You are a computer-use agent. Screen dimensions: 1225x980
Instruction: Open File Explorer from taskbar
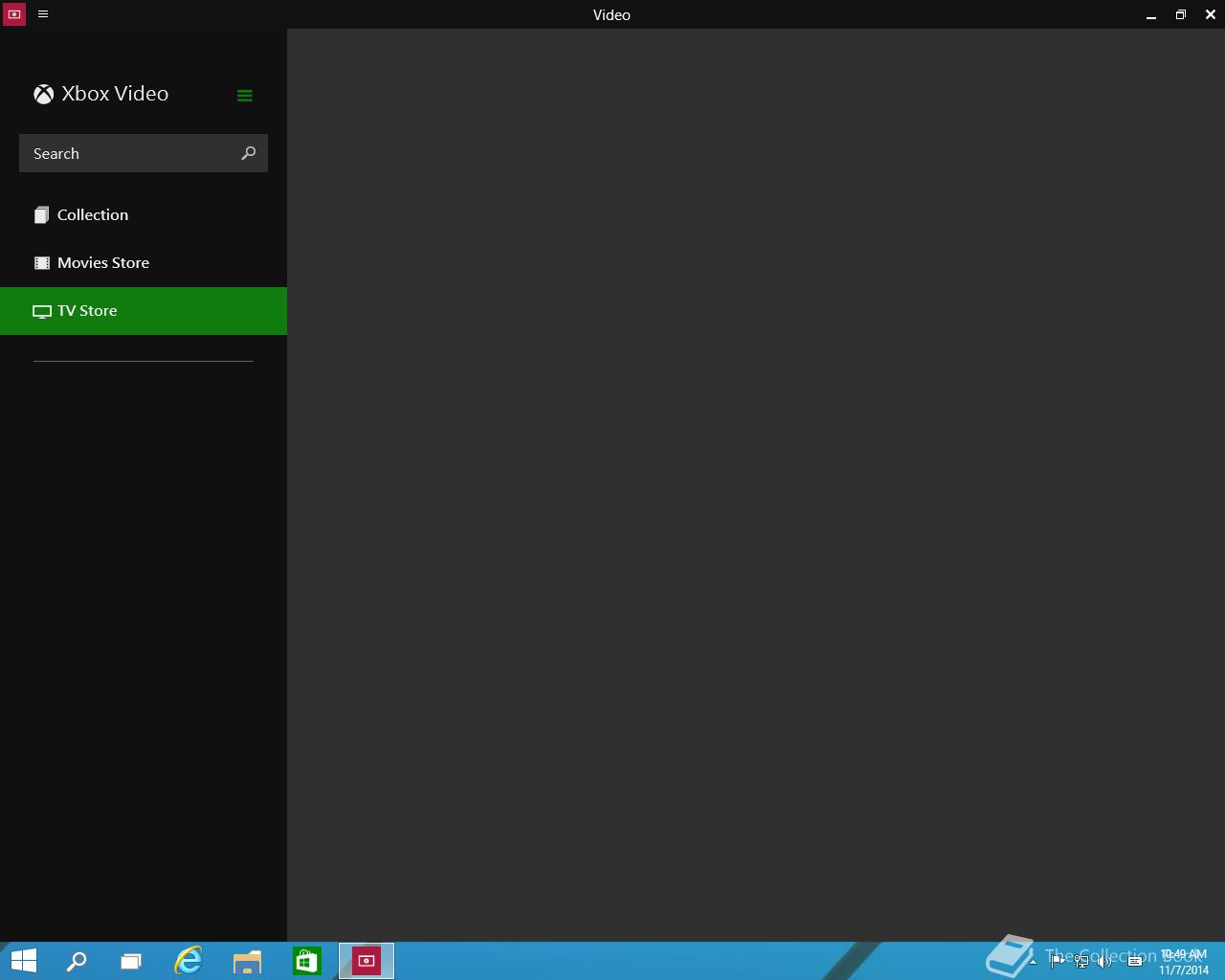247,961
